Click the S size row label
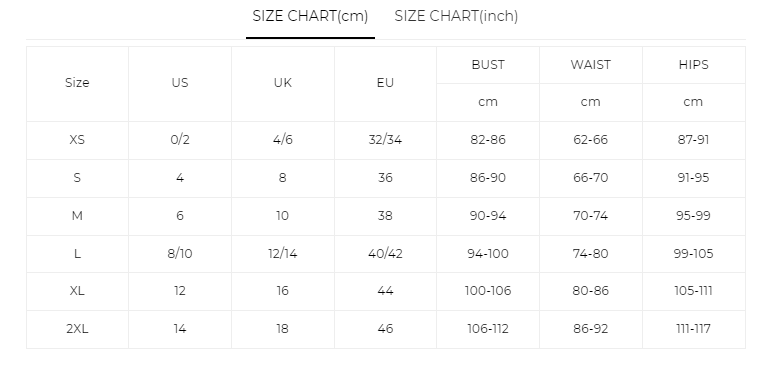 [77, 178]
